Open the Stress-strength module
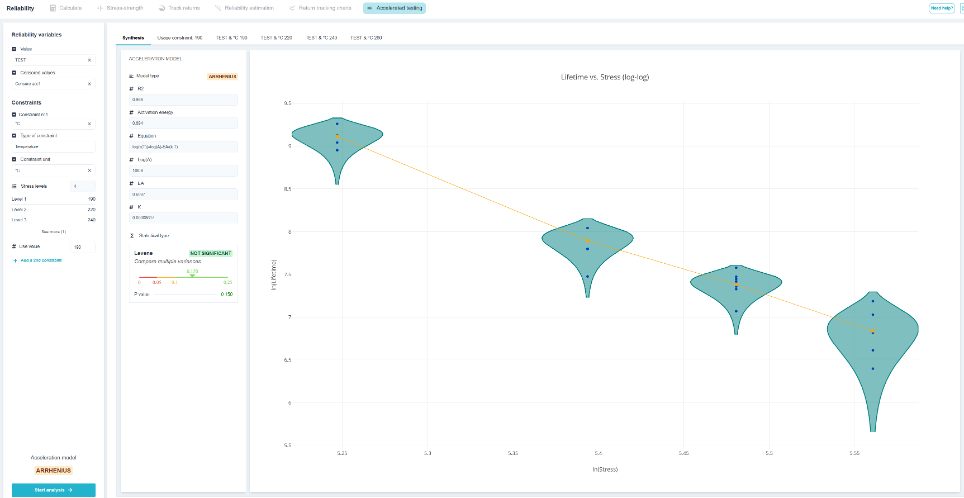Viewport: 964px width, 498px height. [120, 8]
